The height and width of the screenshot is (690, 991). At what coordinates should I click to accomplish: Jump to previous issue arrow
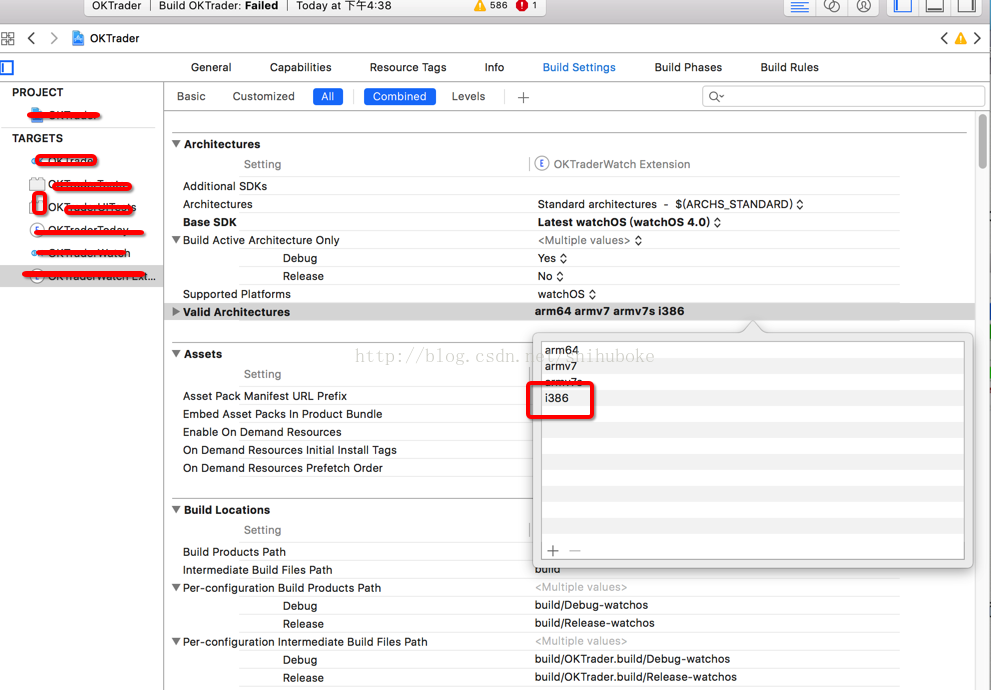point(944,39)
